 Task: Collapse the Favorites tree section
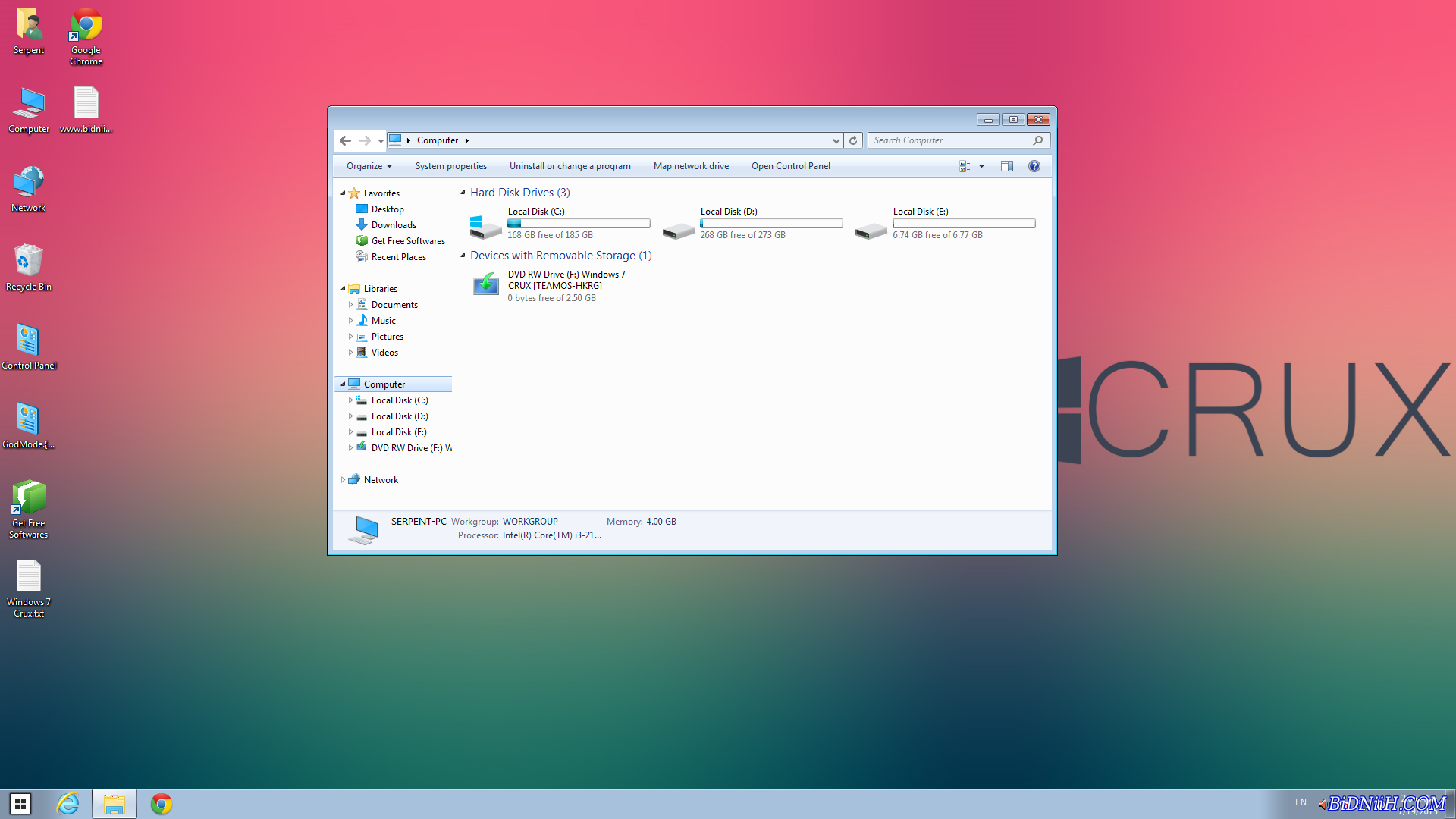click(343, 193)
